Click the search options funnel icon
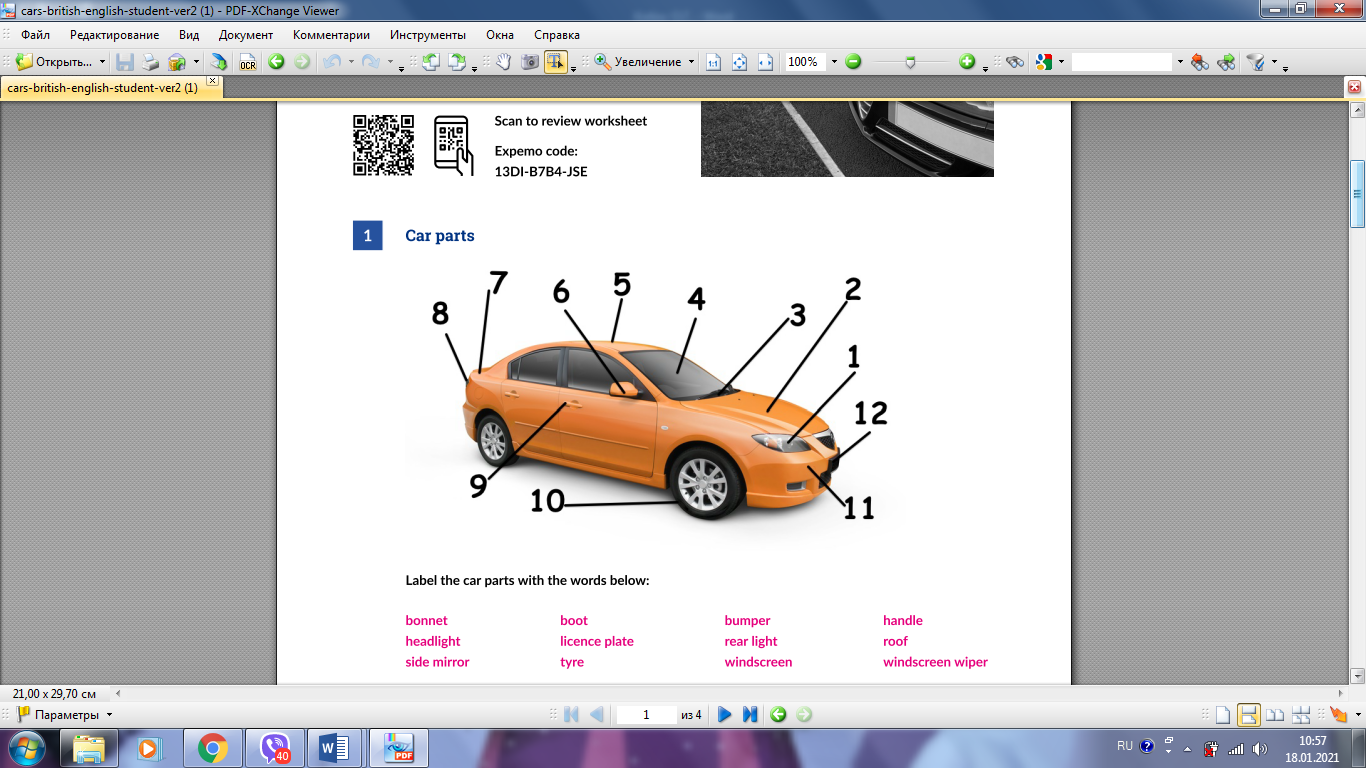This screenshot has width=1366, height=768. (x=1255, y=62)
